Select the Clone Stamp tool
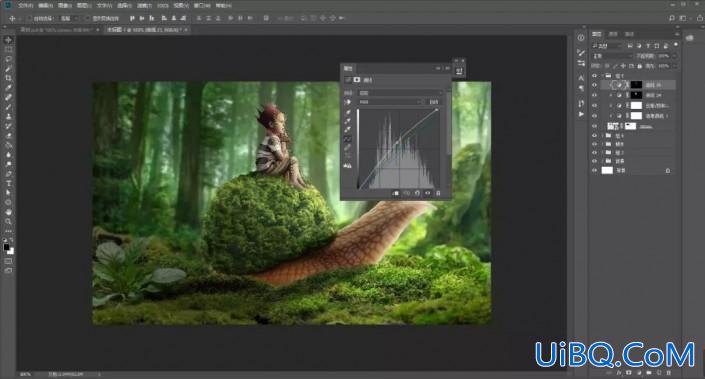The image size is (705, 379). (8, 116)
